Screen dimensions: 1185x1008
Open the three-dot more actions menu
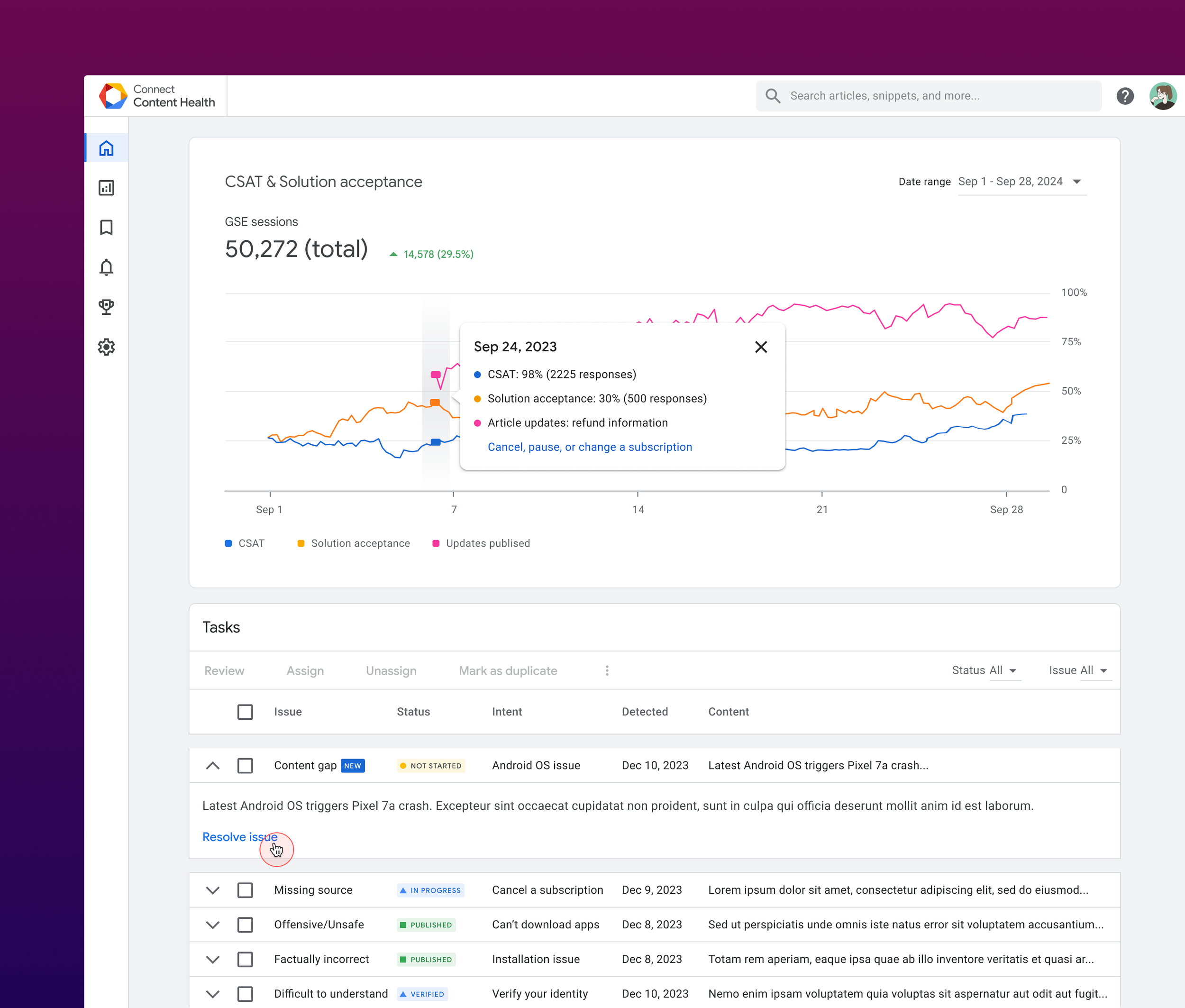pos(607,670)
